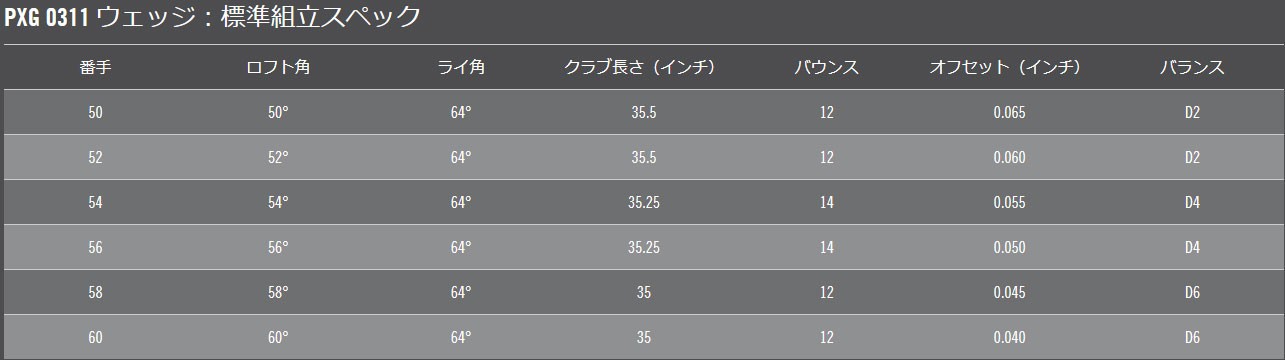Screen dimensions: 1285x360
Task: Click the 0.040 offset cell
Action: coord(1010,338)
